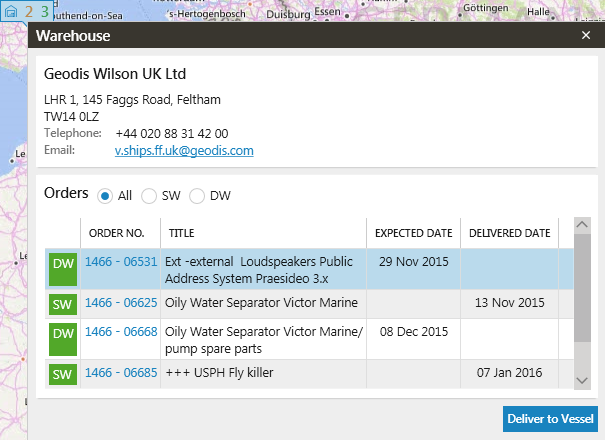The width and height of the screenshot is (605, 440).
Task: Select the SW orders filter
Action: pos(149,196)
